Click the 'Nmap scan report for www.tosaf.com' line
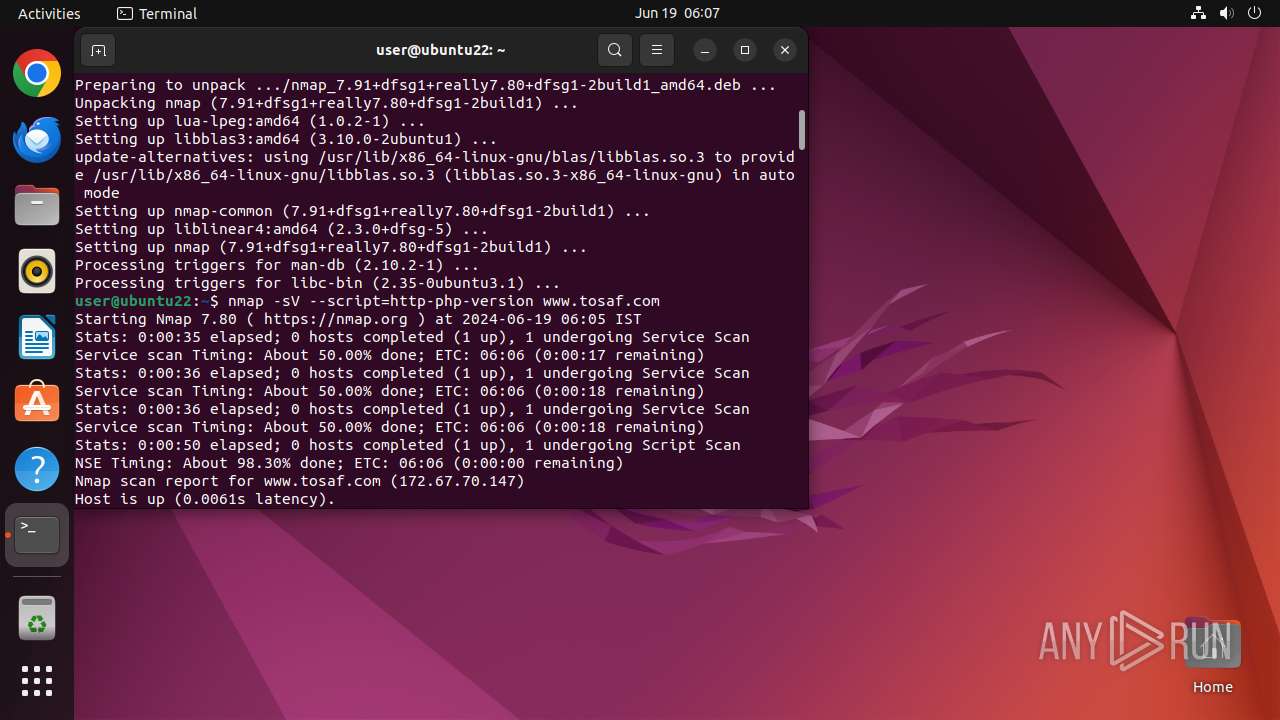 [300, 481]
